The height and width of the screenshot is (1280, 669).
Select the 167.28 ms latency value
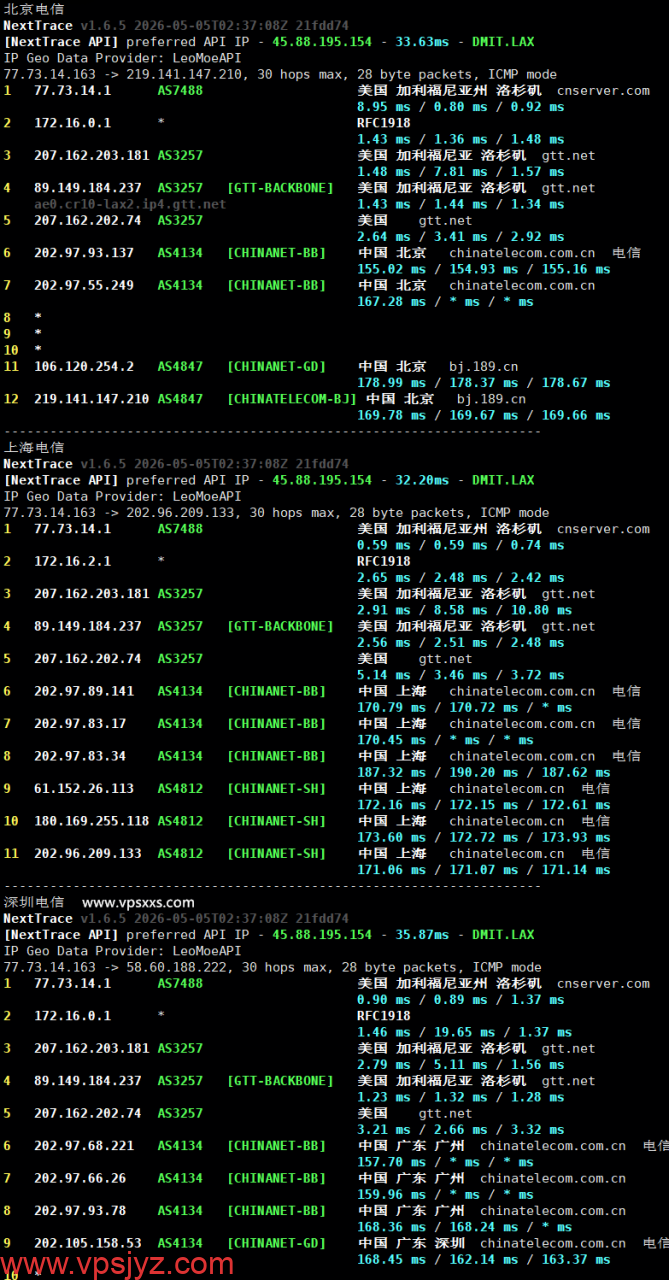click(x=391, y=301)
